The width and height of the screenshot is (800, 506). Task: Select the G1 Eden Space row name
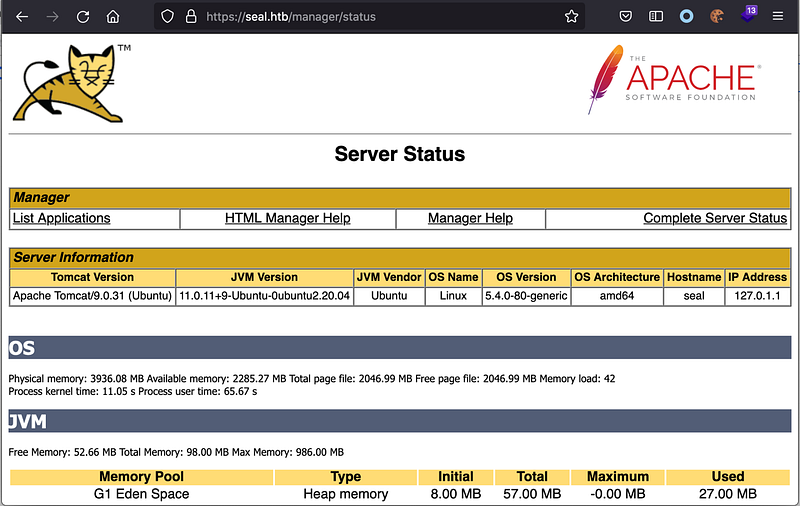click(141, 494)
